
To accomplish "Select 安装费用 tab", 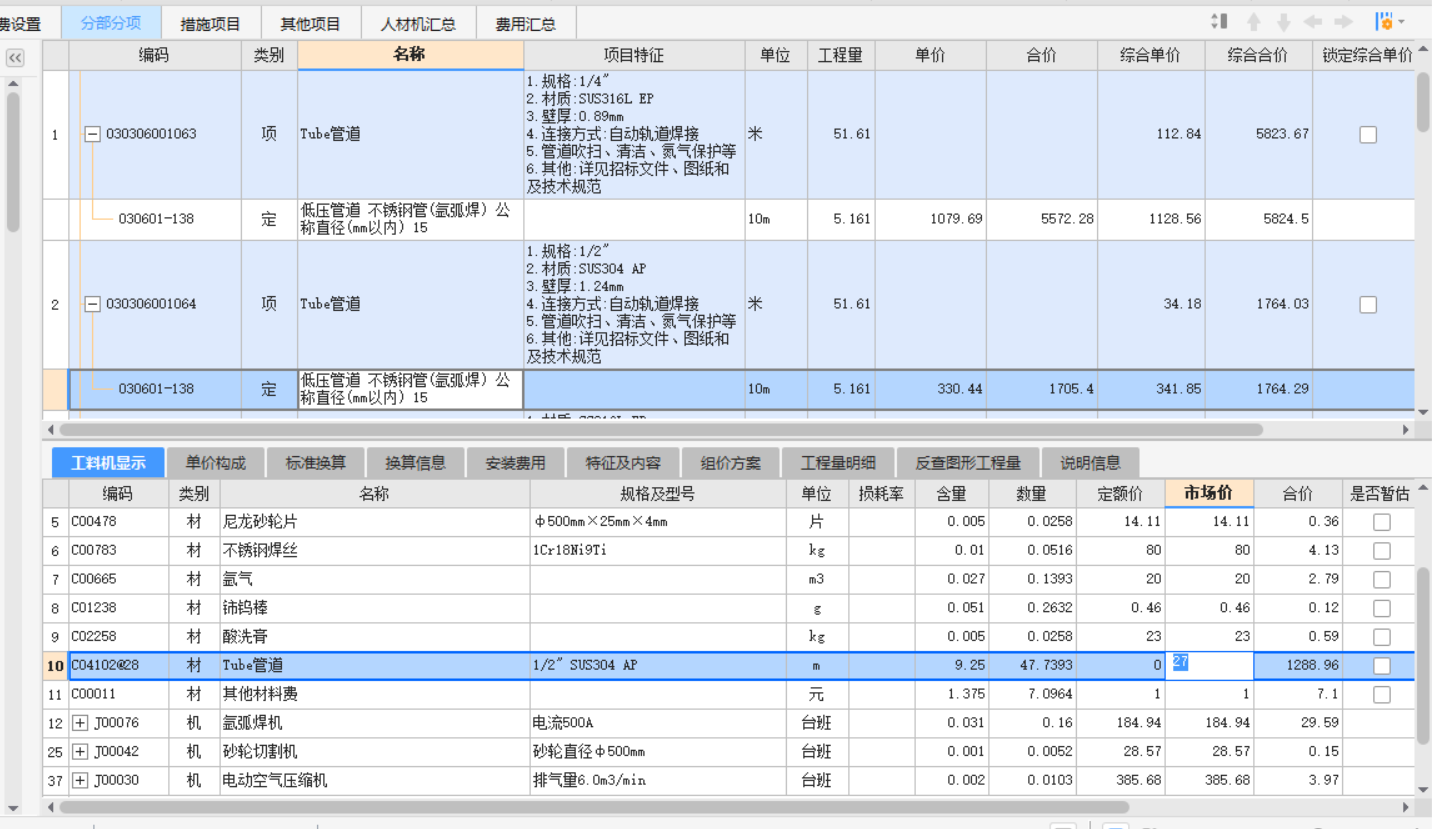I will click(515, 463).
